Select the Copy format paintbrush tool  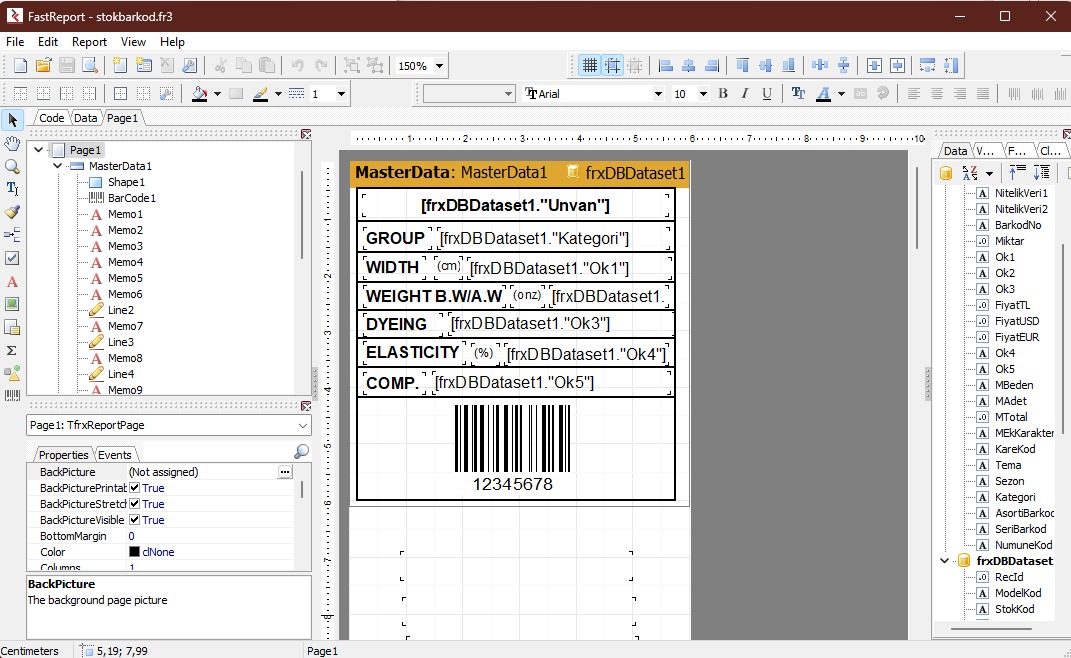(x=12, y=212)
